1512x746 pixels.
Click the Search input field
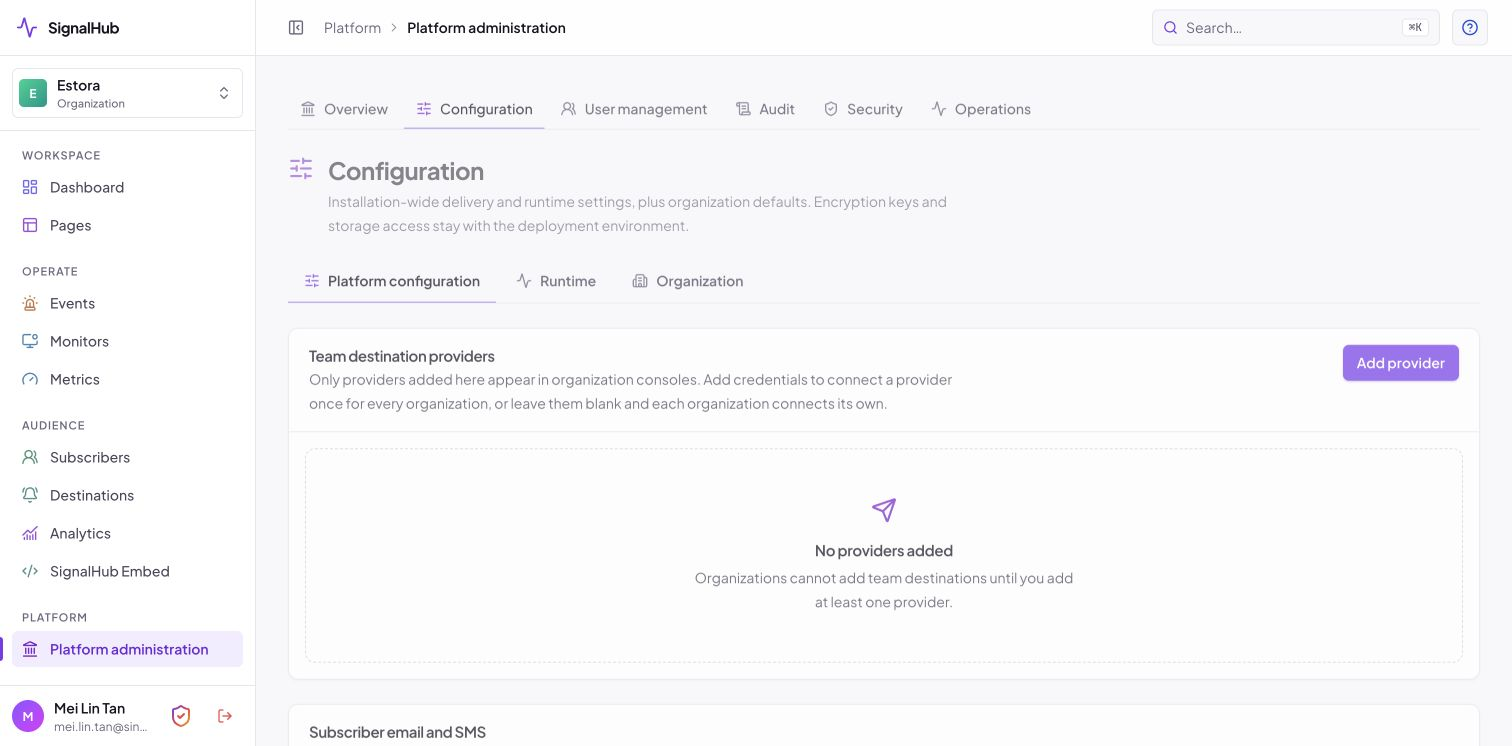point(1296,28)
